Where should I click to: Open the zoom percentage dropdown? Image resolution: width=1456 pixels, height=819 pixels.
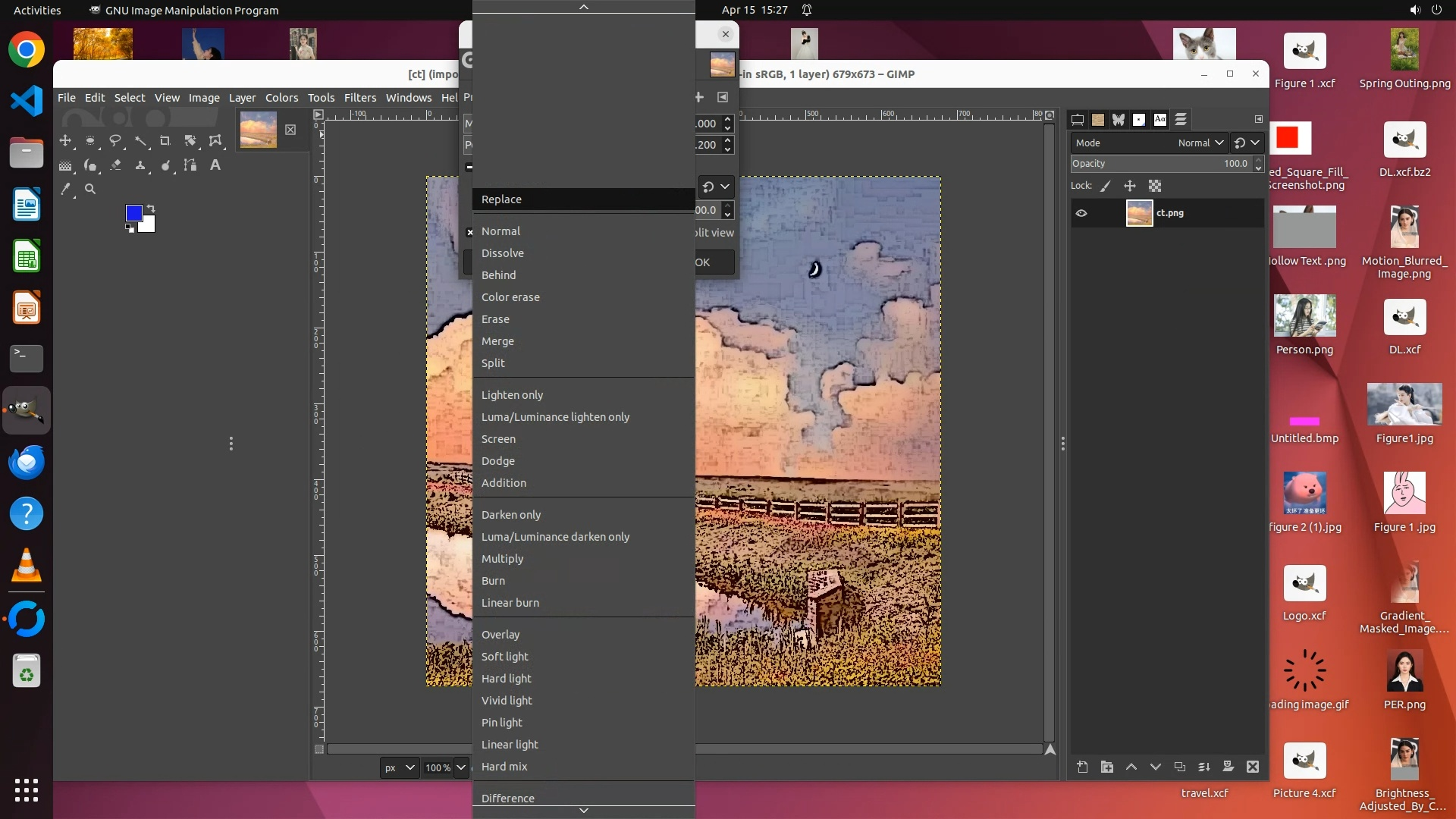click(460, 767)
